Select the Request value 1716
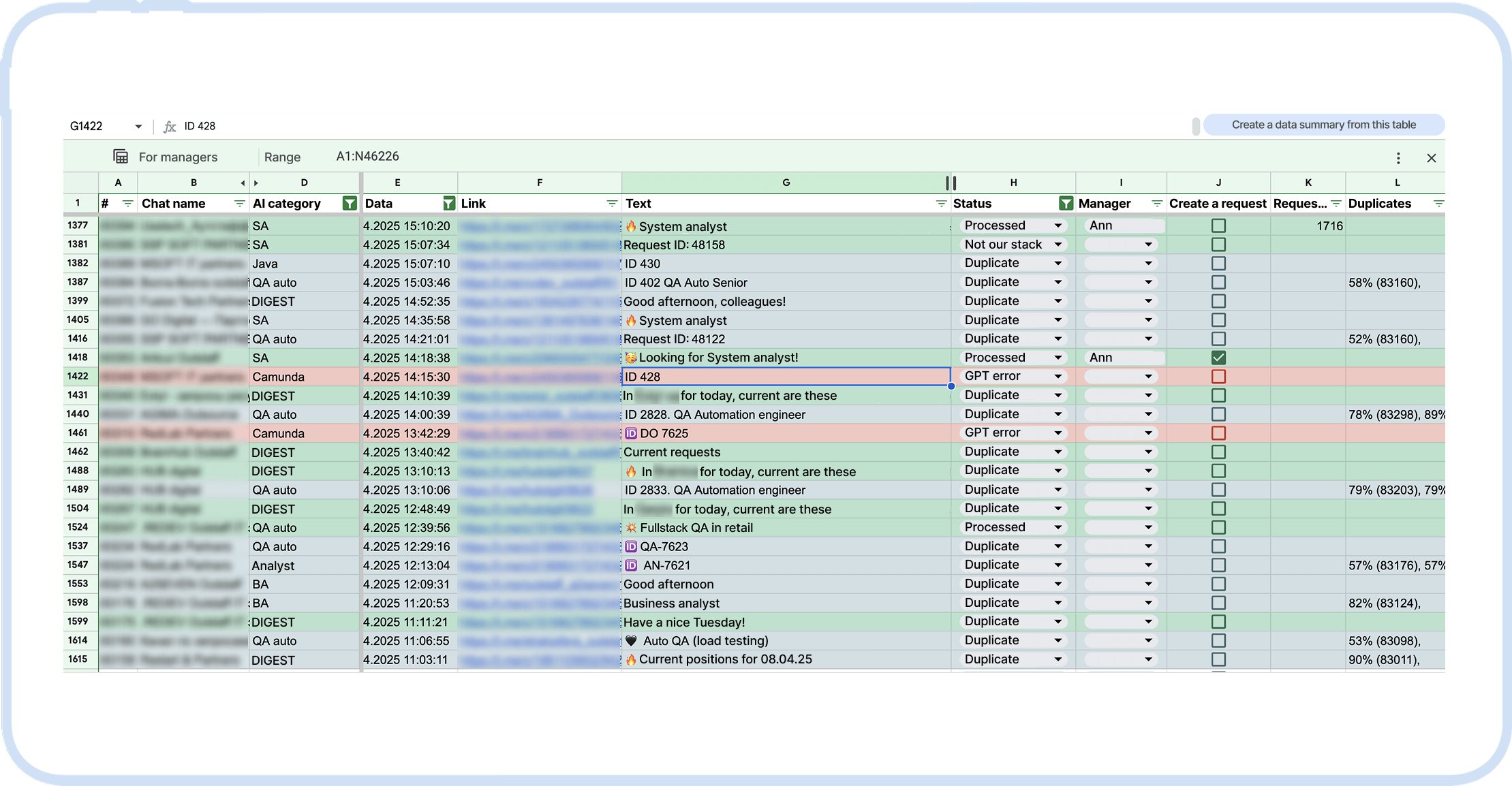Viewport: 1512px width, 786px height. click(1308, 226)
